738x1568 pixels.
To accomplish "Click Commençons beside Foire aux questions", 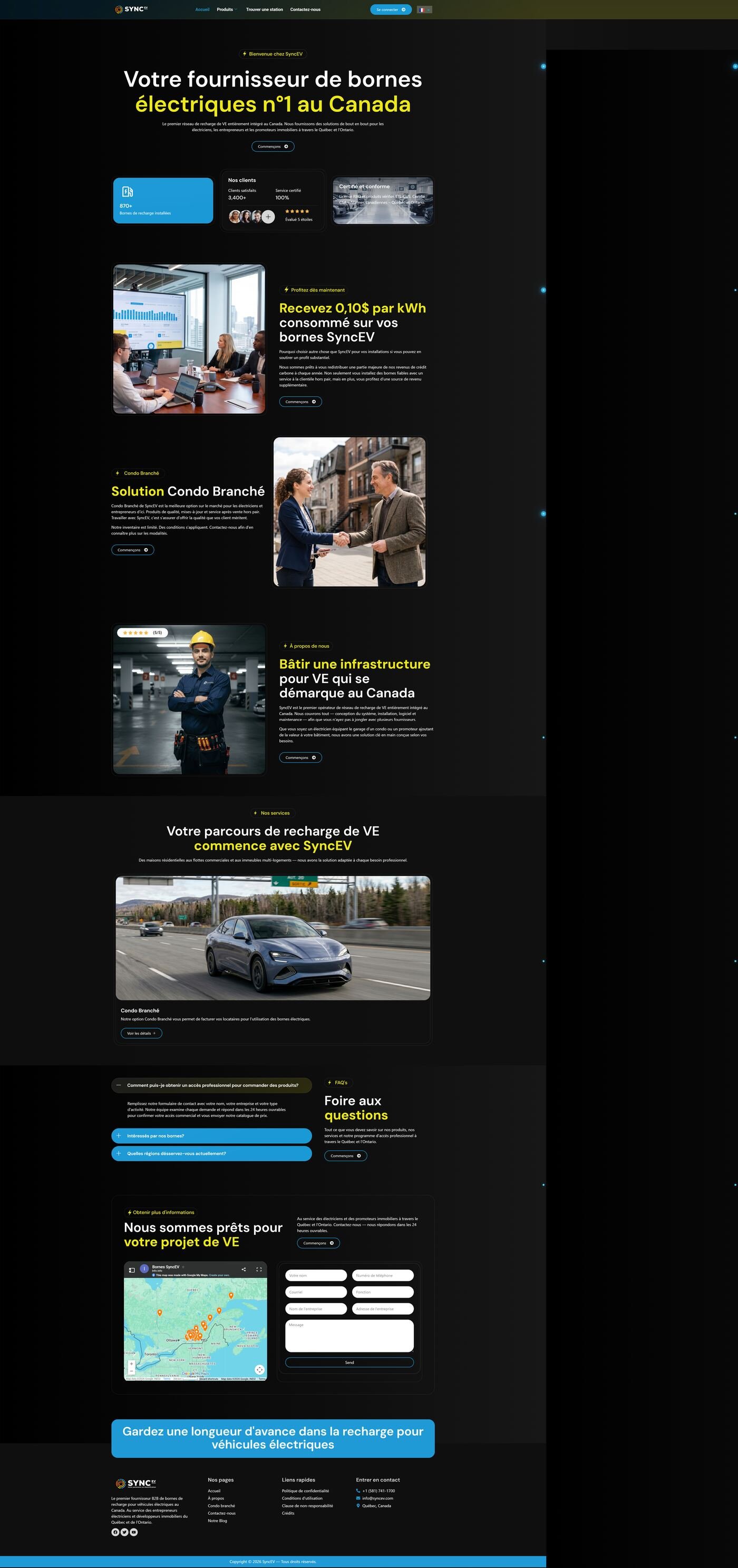I will [x=345, y=1155].
